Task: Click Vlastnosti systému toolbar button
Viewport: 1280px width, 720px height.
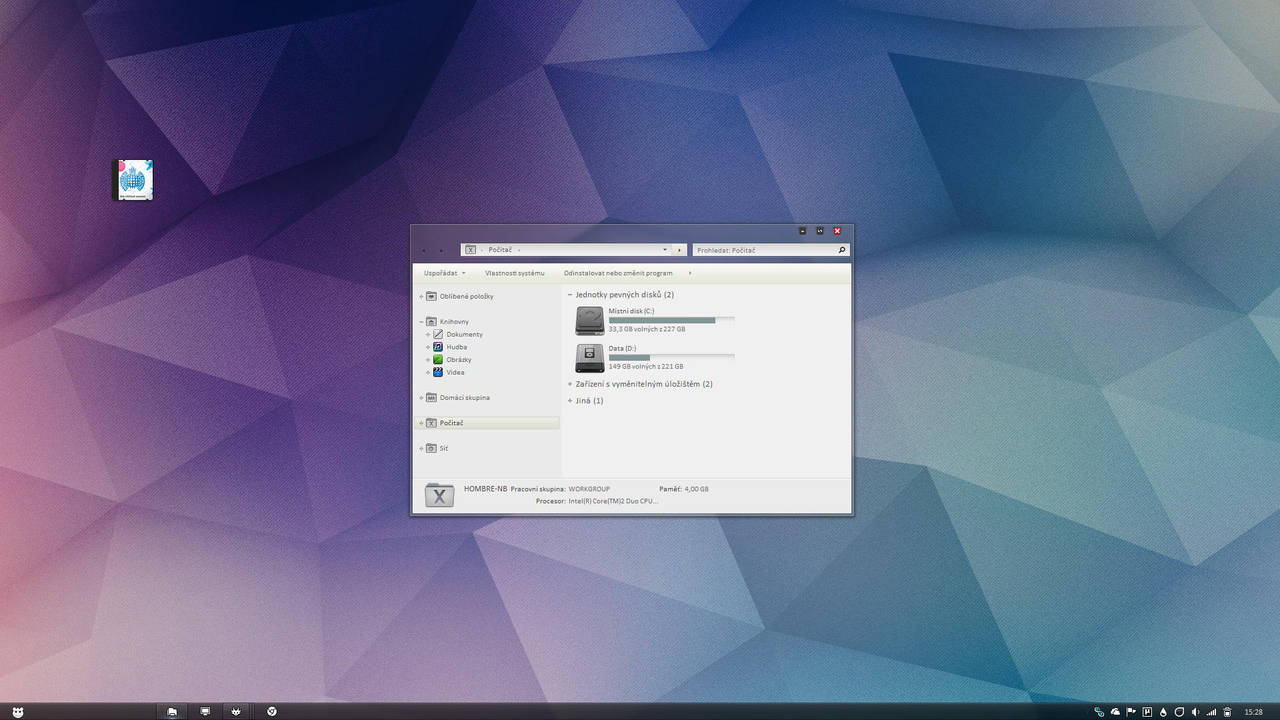Action: click(x=515, y=273)
